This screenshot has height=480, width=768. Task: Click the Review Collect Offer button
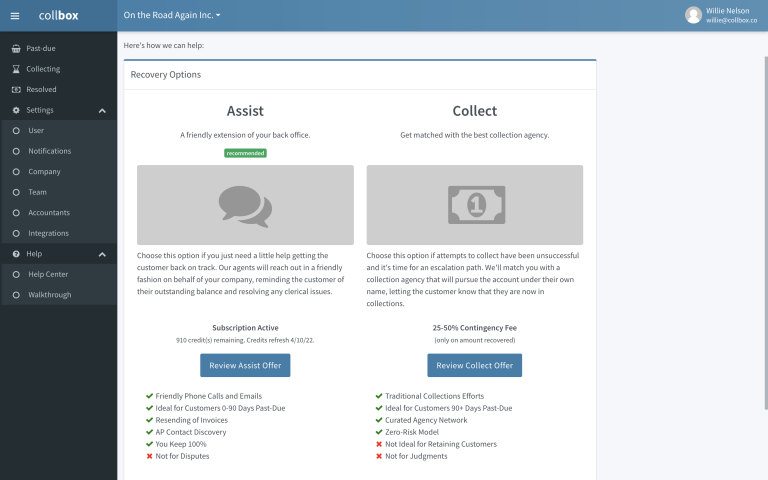475,365
